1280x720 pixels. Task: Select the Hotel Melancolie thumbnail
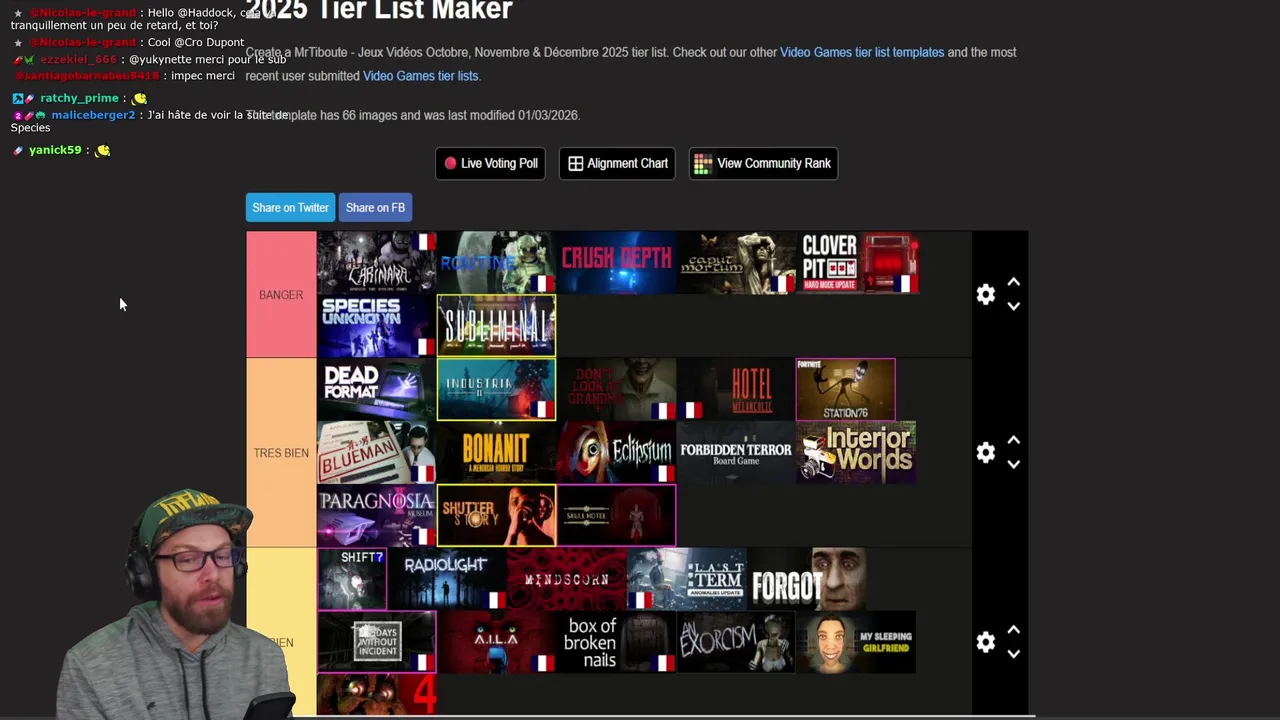736,389
